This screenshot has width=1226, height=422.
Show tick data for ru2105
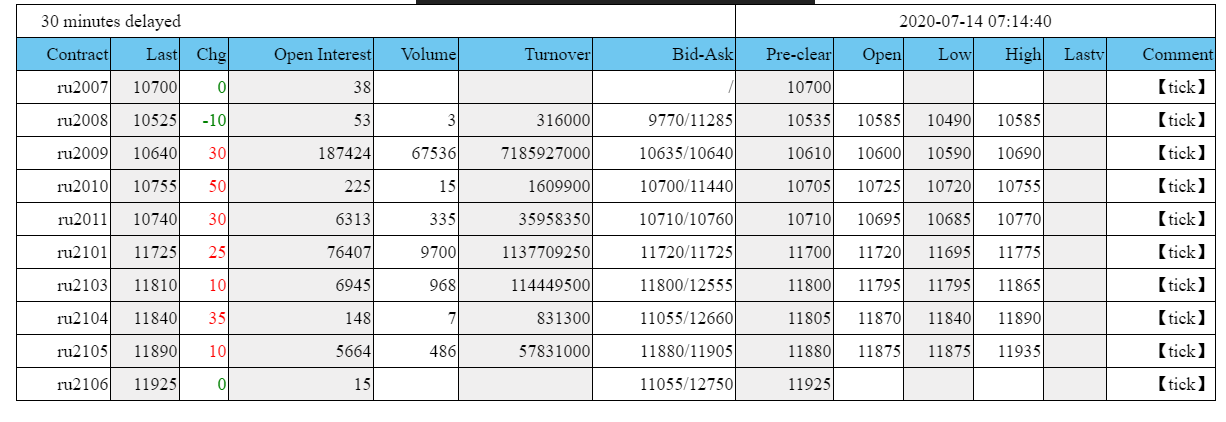[1181, 351]
